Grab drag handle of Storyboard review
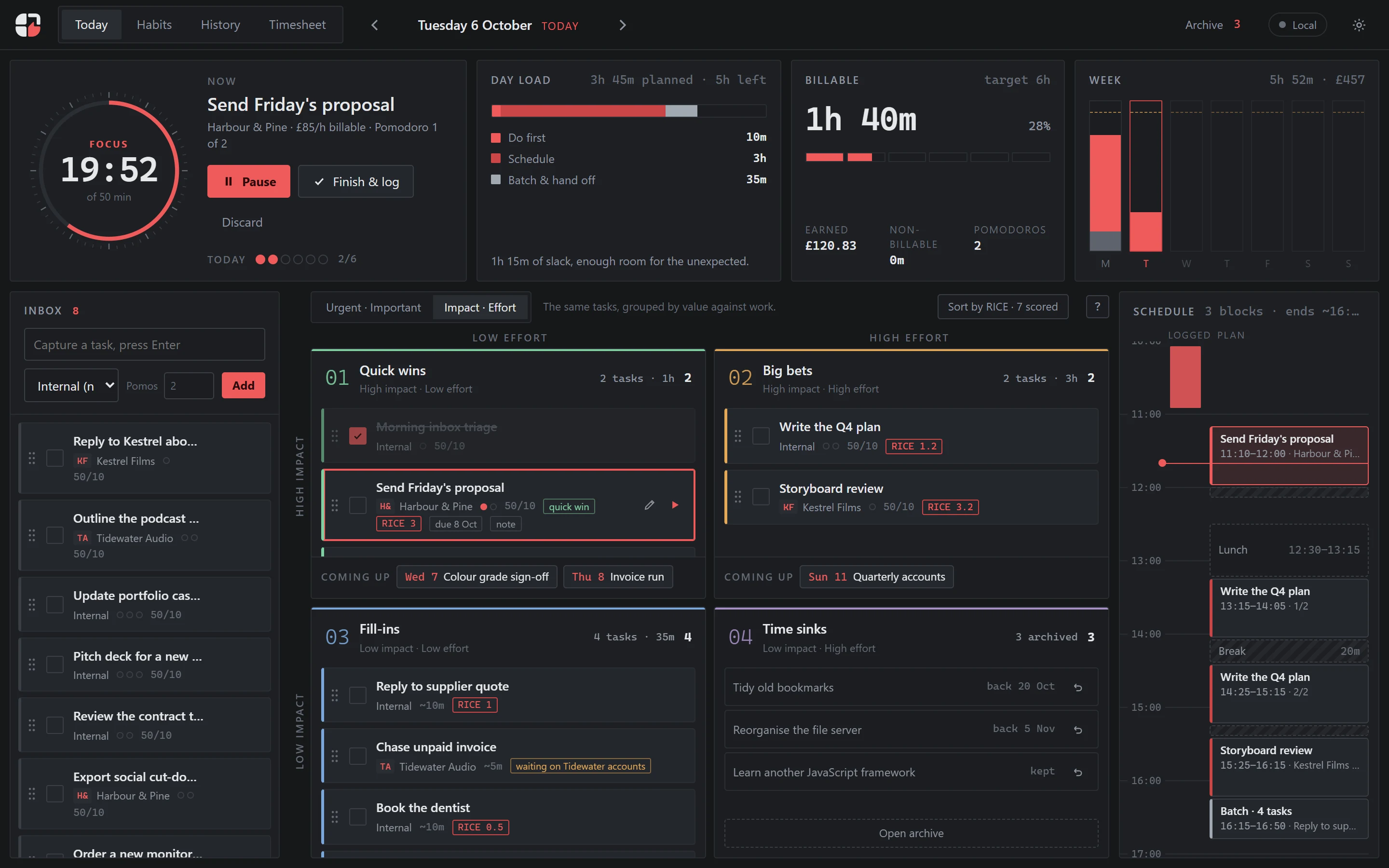The height and width of the screenshot is (868, 1389). 737,497
